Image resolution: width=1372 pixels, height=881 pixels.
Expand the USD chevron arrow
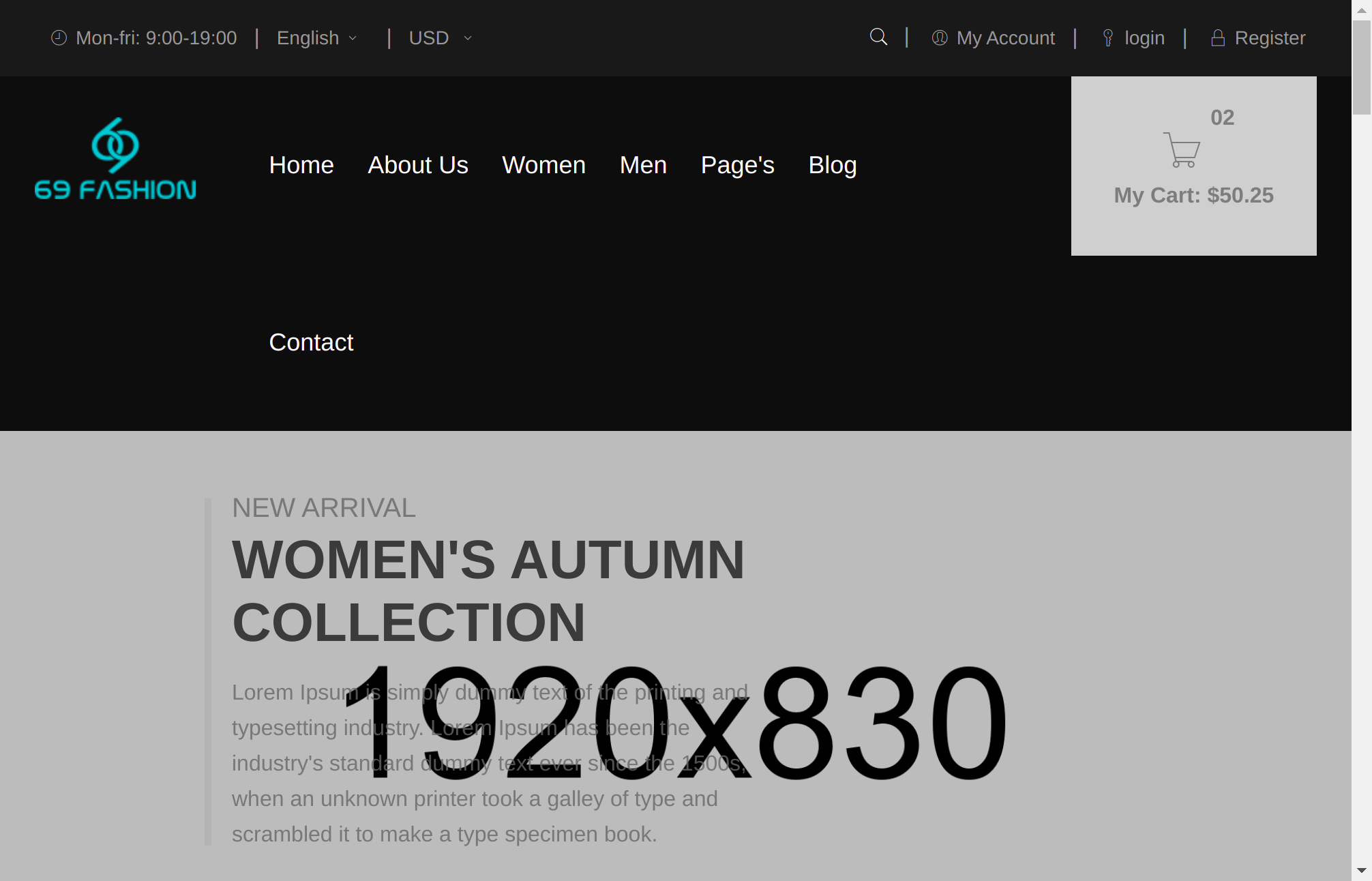(468, 38)
